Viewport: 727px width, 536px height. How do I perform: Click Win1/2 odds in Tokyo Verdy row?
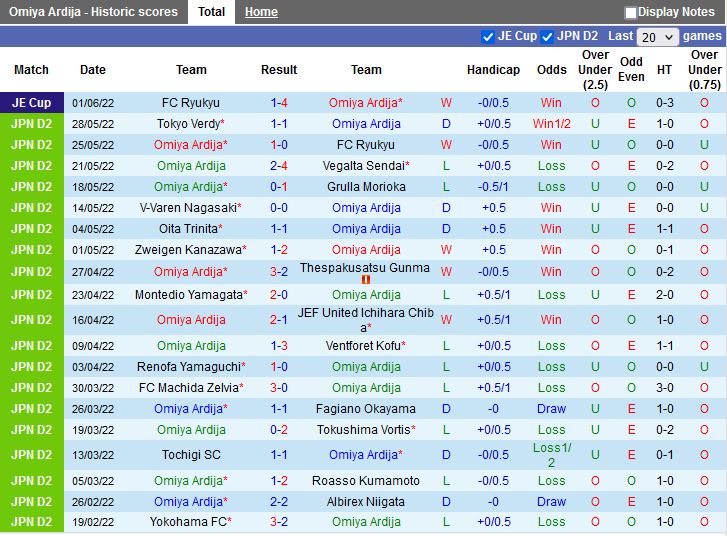552,124
